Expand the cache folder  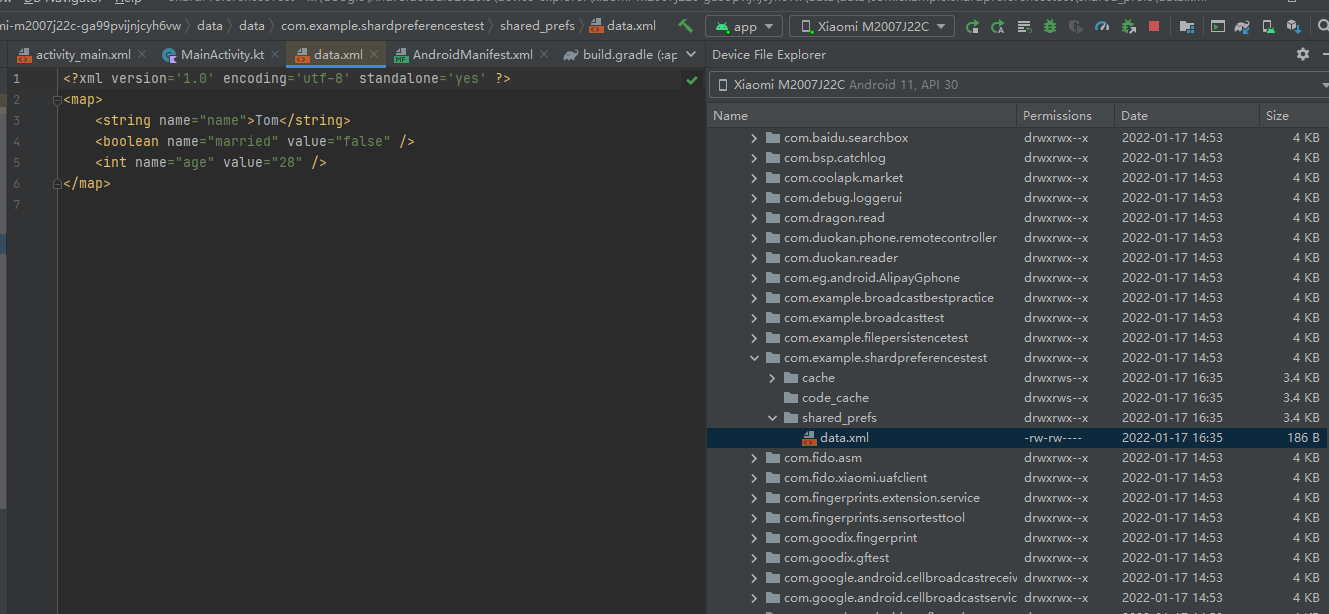[772, 378]
